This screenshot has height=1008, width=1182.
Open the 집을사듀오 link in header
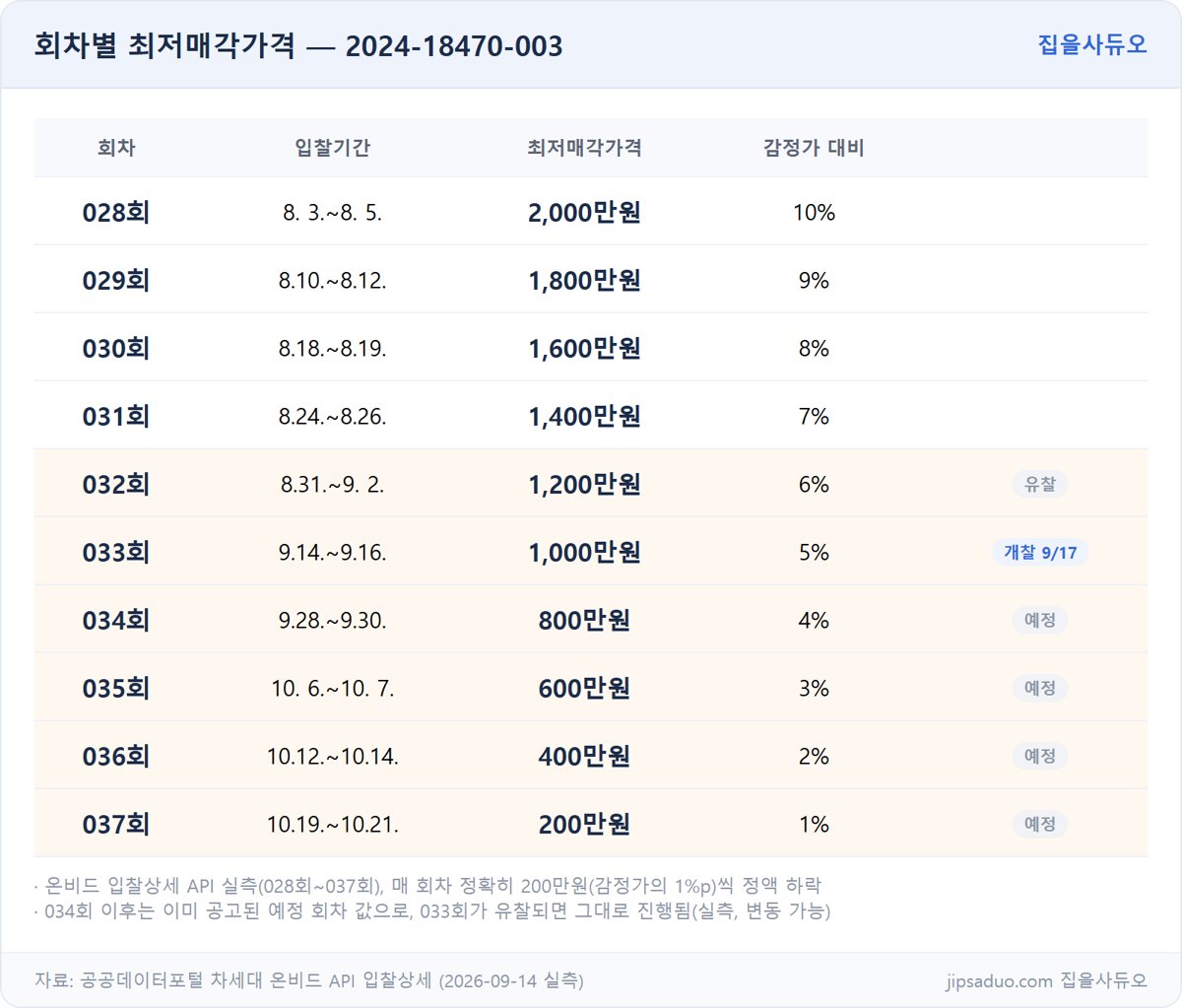tap(1092, 44)
